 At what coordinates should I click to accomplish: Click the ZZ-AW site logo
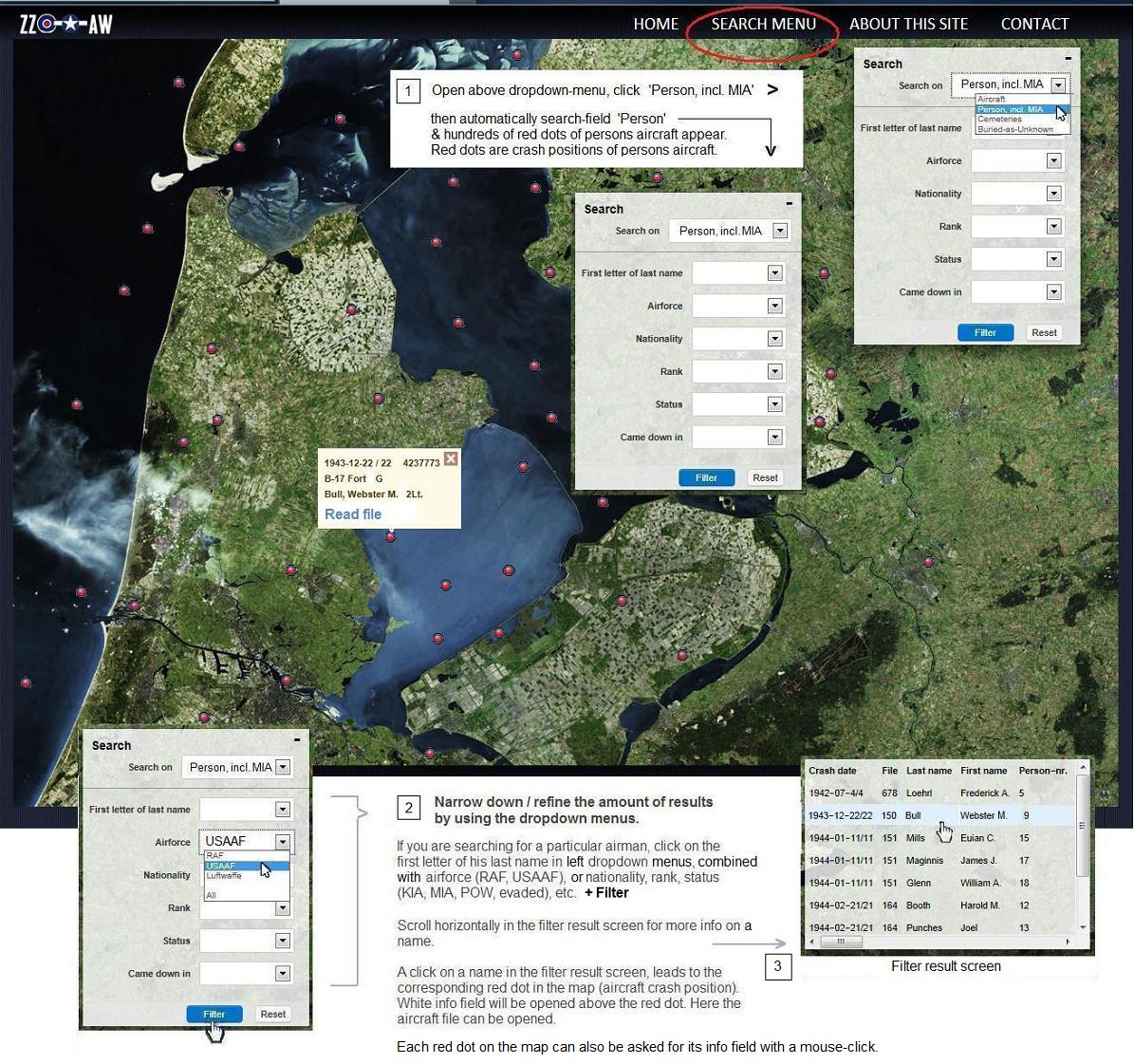point(65,24)
